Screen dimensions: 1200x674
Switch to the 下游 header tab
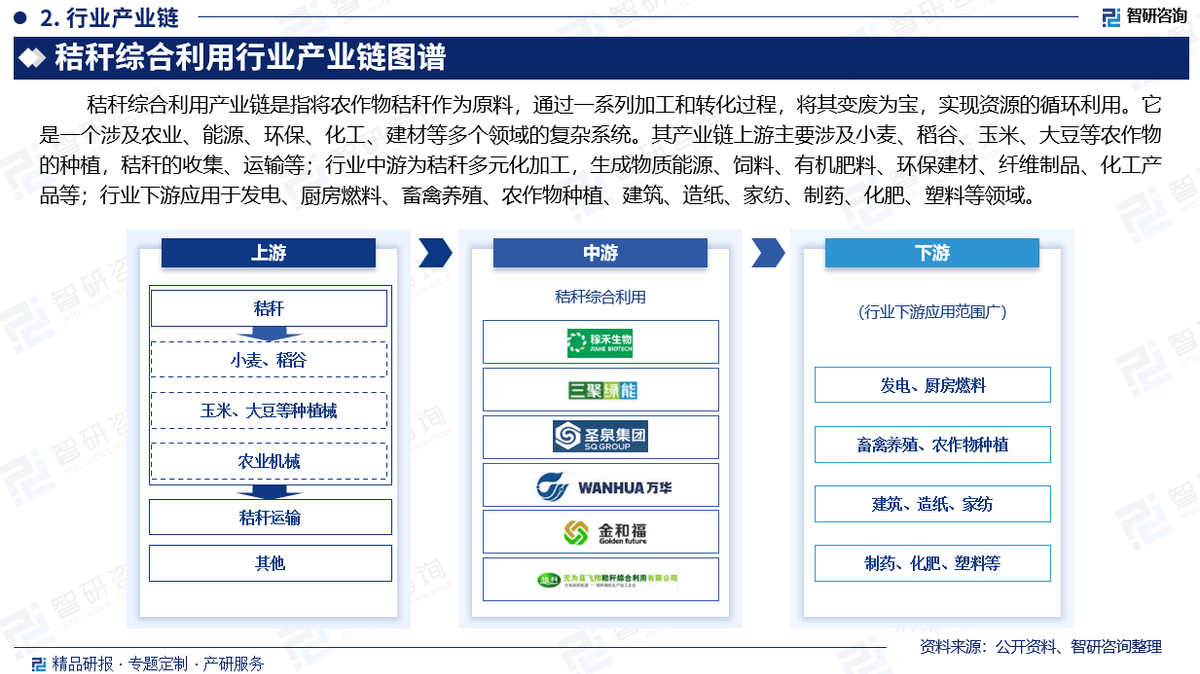point(932,253)
